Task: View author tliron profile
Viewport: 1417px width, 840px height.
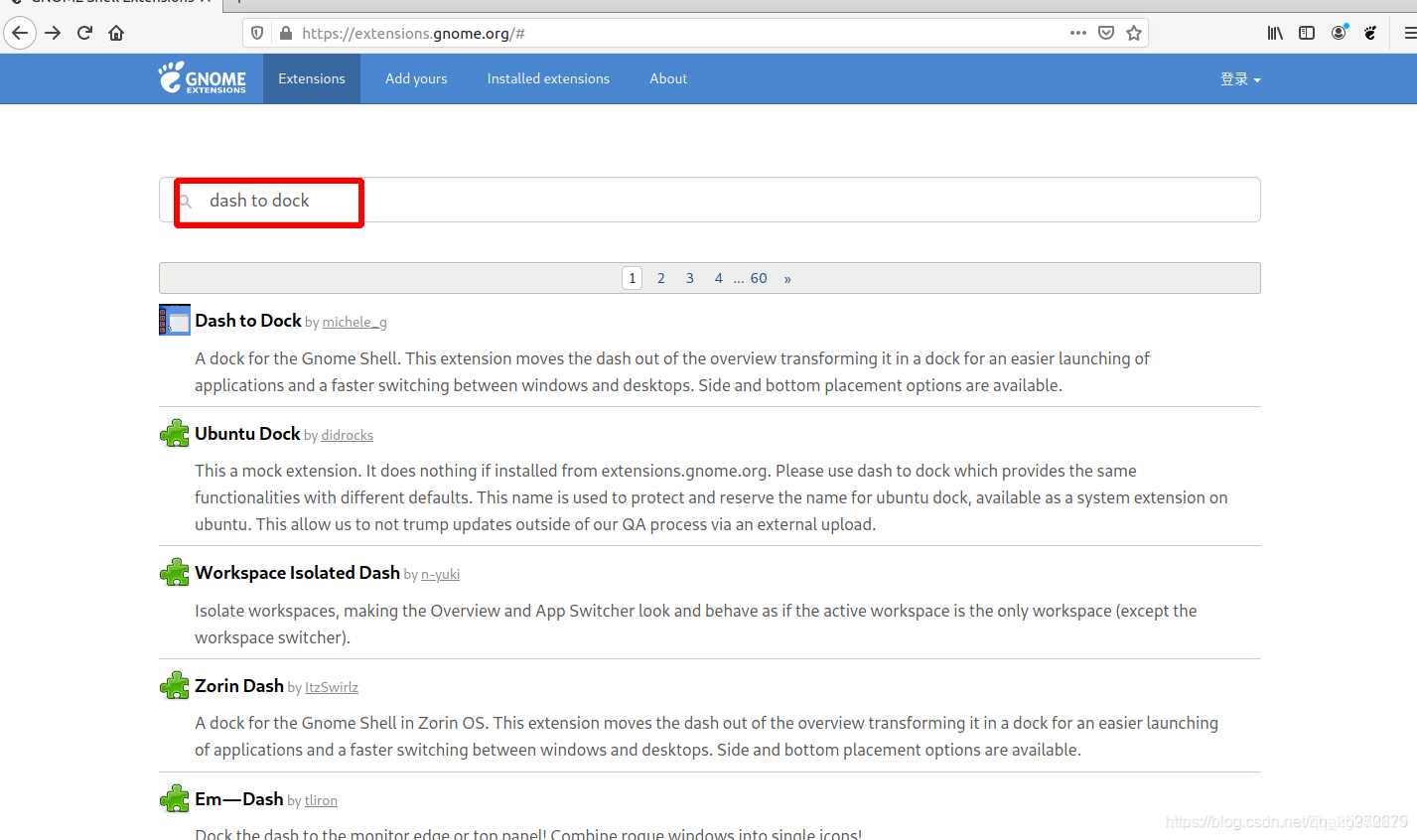Action: click(x=321, y=800)
